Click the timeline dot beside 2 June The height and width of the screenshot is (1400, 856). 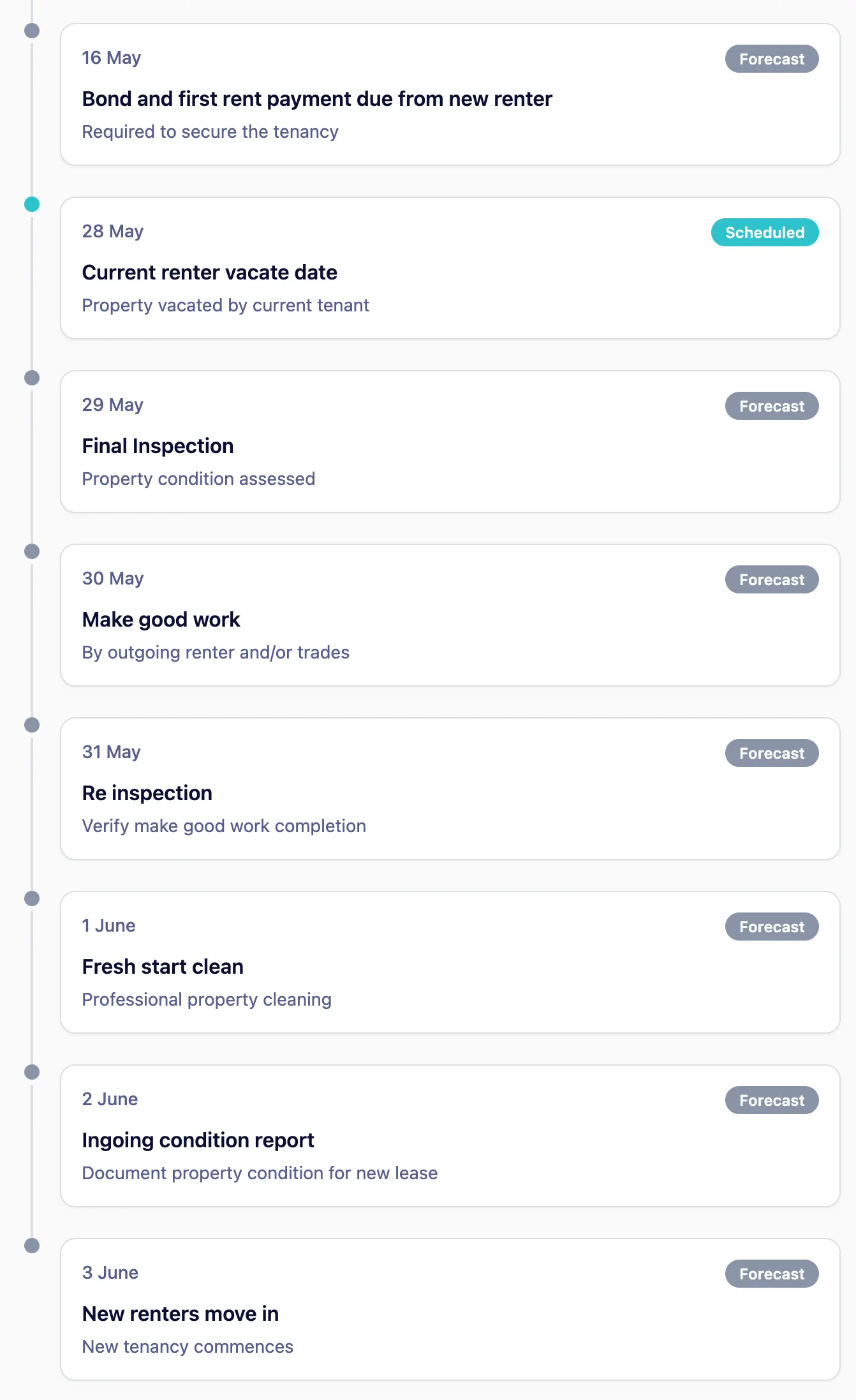pyautogui.click(x=32, y=1072)
